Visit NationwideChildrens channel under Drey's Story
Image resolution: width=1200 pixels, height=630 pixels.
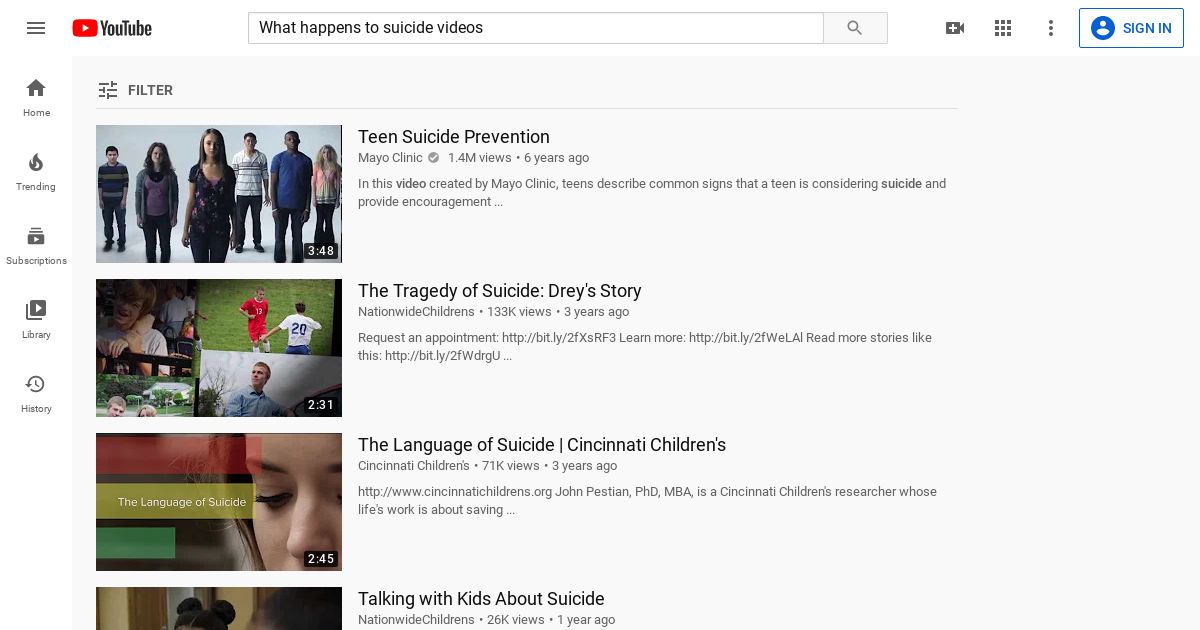416,312
